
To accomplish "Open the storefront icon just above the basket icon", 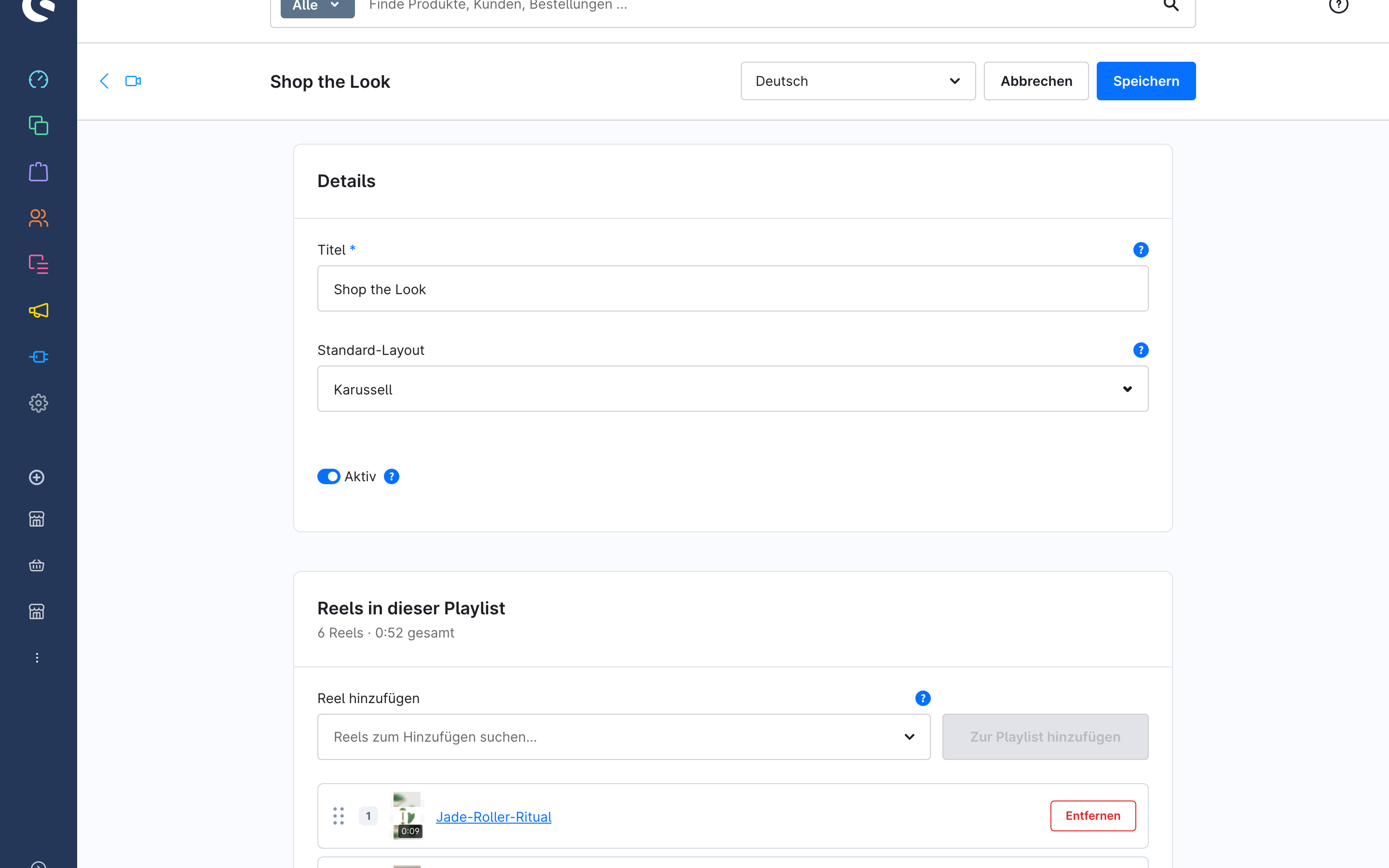I will [37, 519].
